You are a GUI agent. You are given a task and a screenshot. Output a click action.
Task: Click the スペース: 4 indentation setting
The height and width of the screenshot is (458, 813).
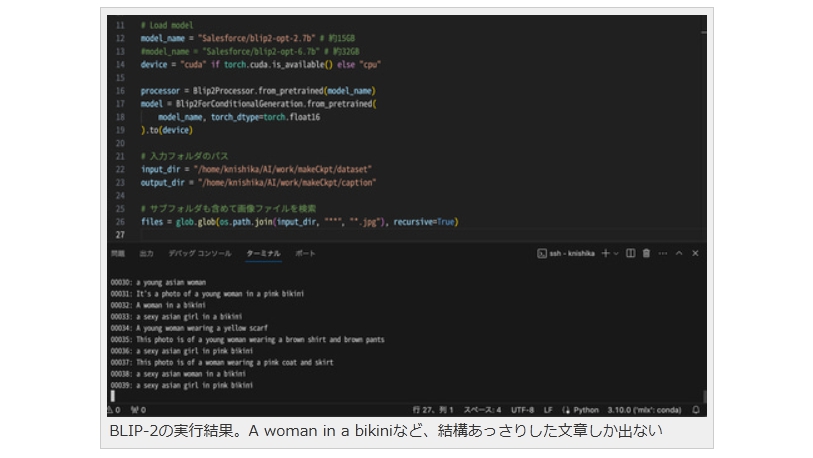482,410
